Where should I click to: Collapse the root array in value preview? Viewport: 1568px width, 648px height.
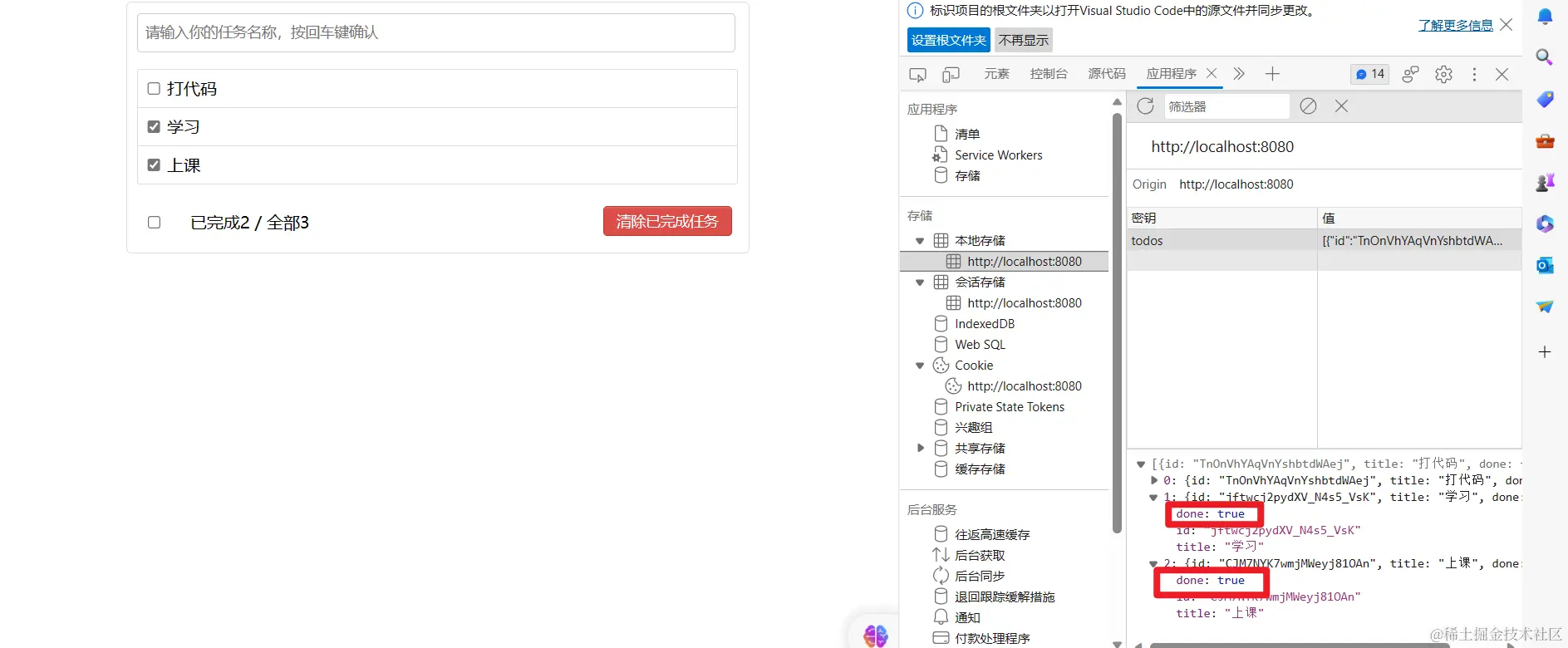[x=1141, y=464]
